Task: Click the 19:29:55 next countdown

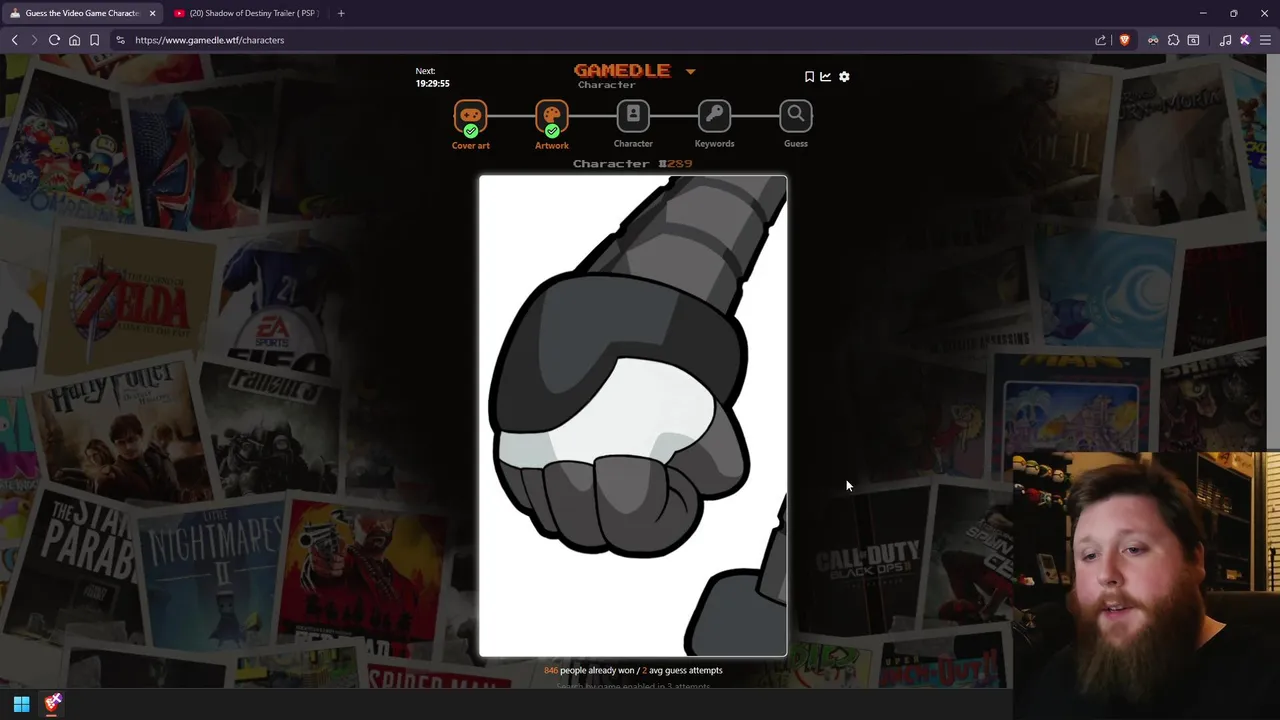Action: (432, 84)
